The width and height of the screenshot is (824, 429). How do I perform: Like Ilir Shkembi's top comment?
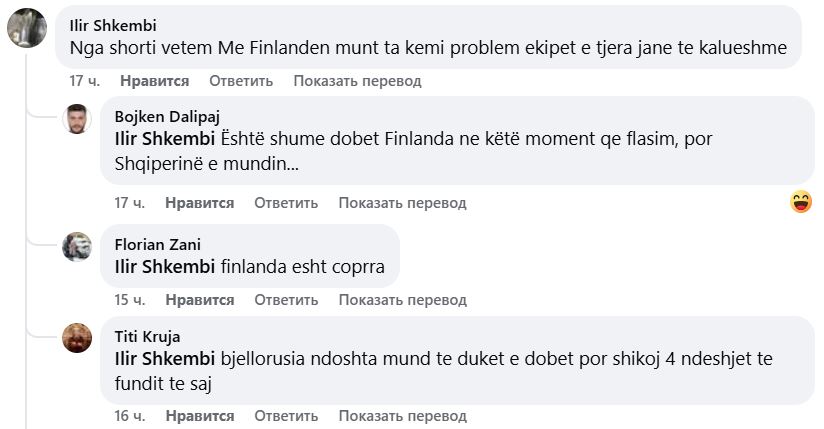154,80
